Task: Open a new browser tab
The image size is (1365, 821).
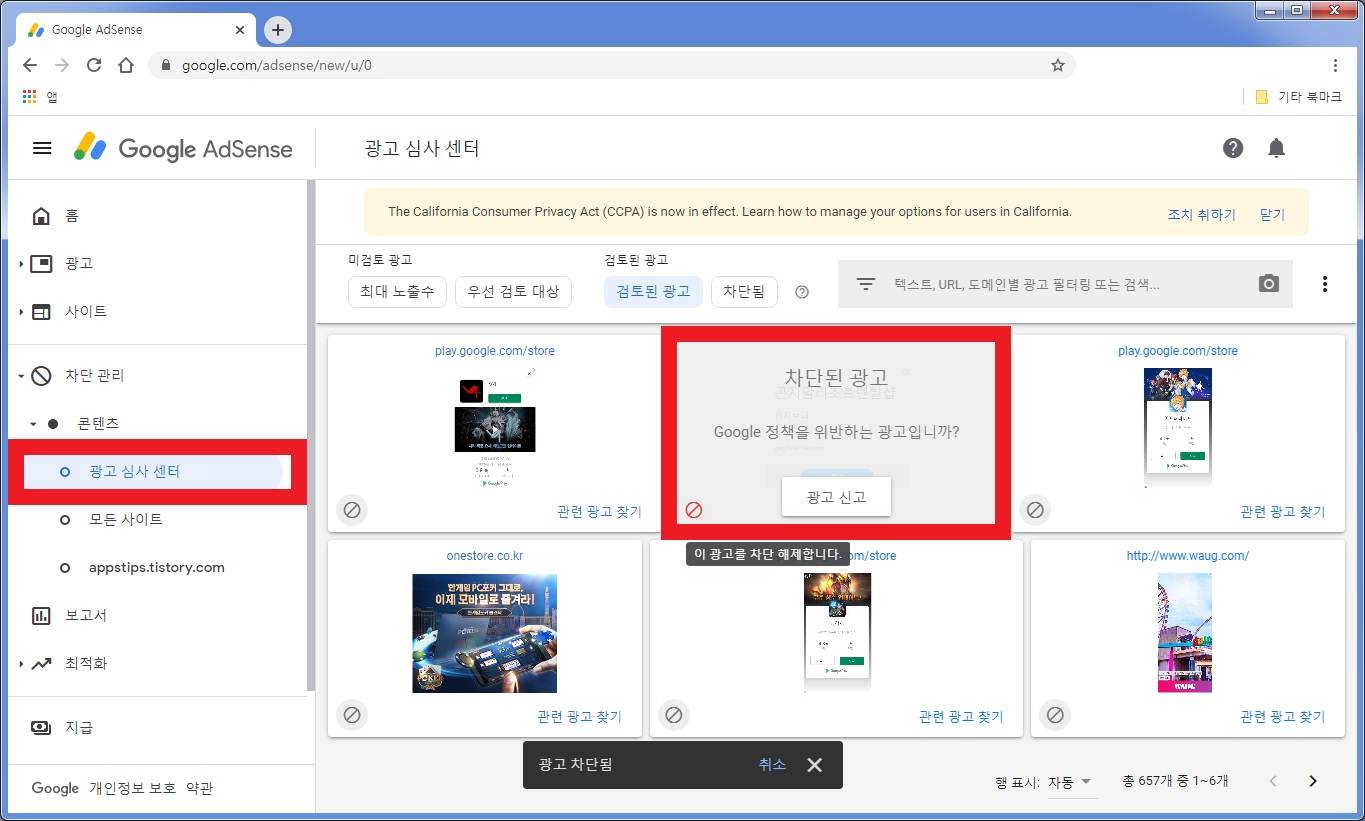Action: point(278,30)
